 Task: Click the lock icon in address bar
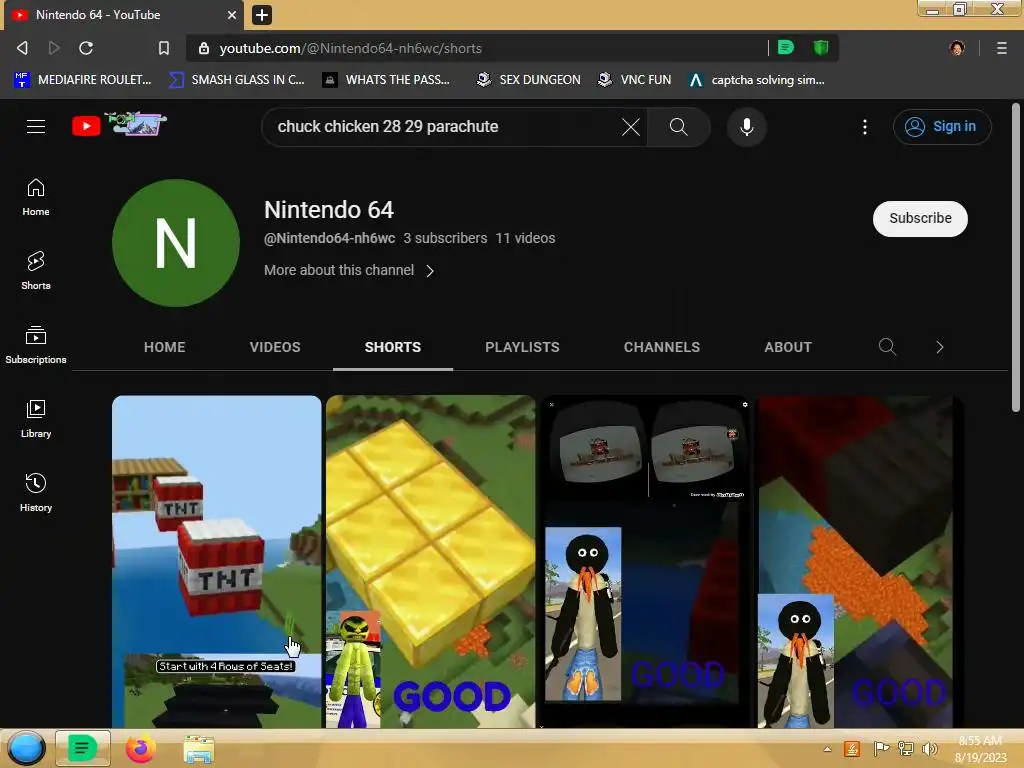pyautogui.click(x=204, y=48)
